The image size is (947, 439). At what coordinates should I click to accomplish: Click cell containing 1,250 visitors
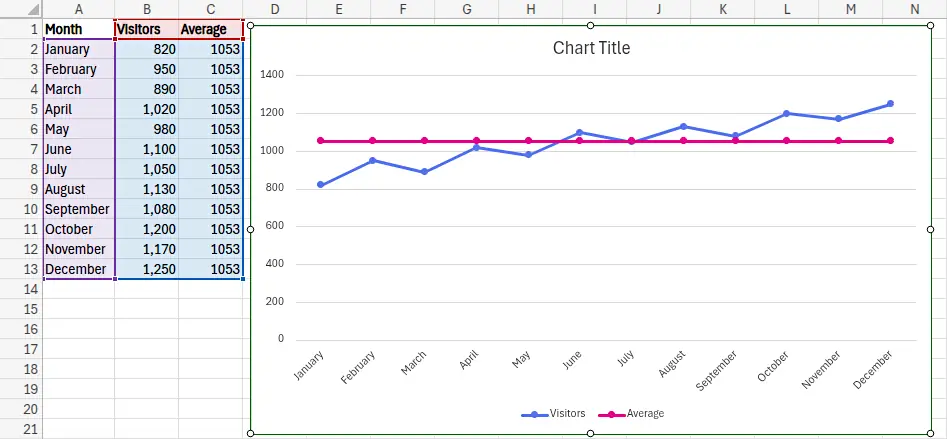tap(147, 269)
